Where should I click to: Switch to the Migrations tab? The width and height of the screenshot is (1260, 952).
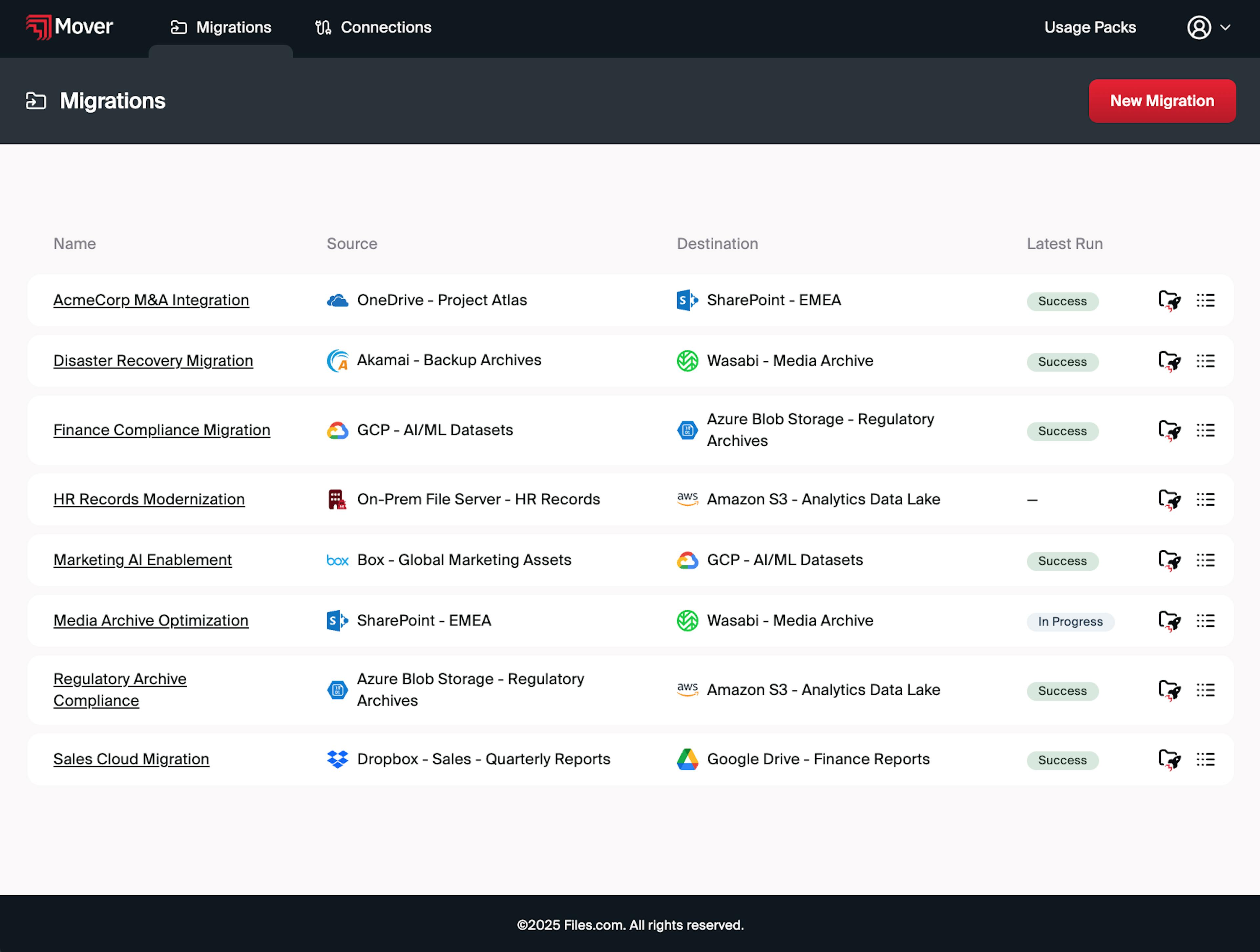(x=221, y=27)
